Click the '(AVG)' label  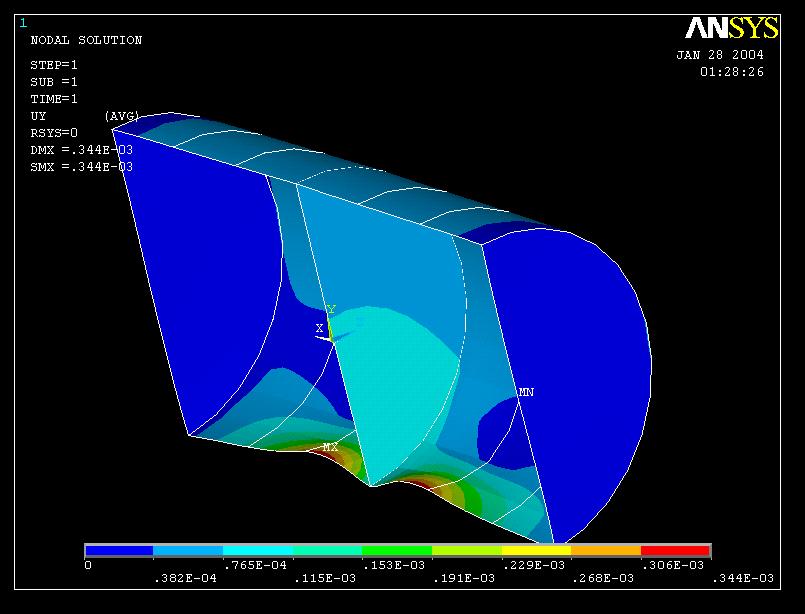click(122, 116)
